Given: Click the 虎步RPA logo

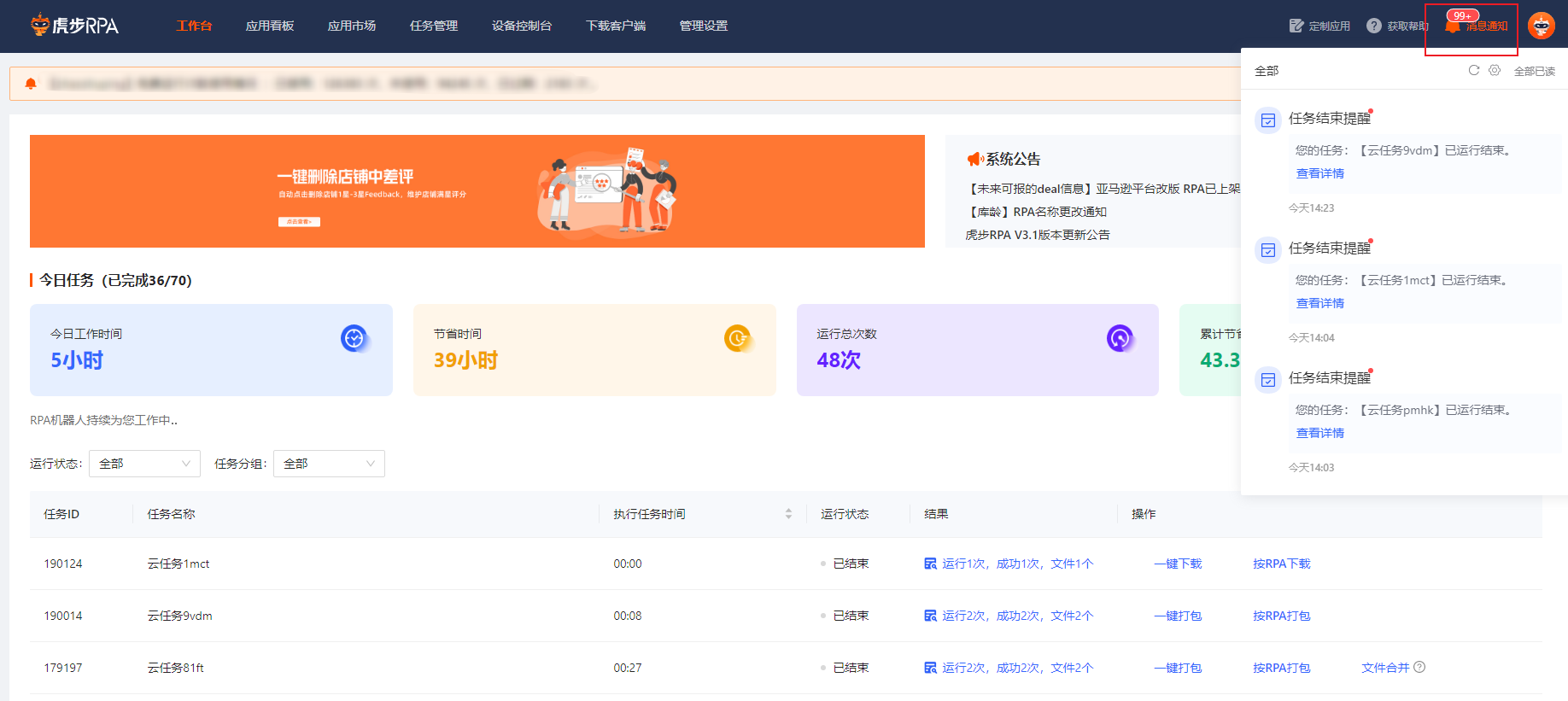Looking at the screenshot, I should click(74, 26).
